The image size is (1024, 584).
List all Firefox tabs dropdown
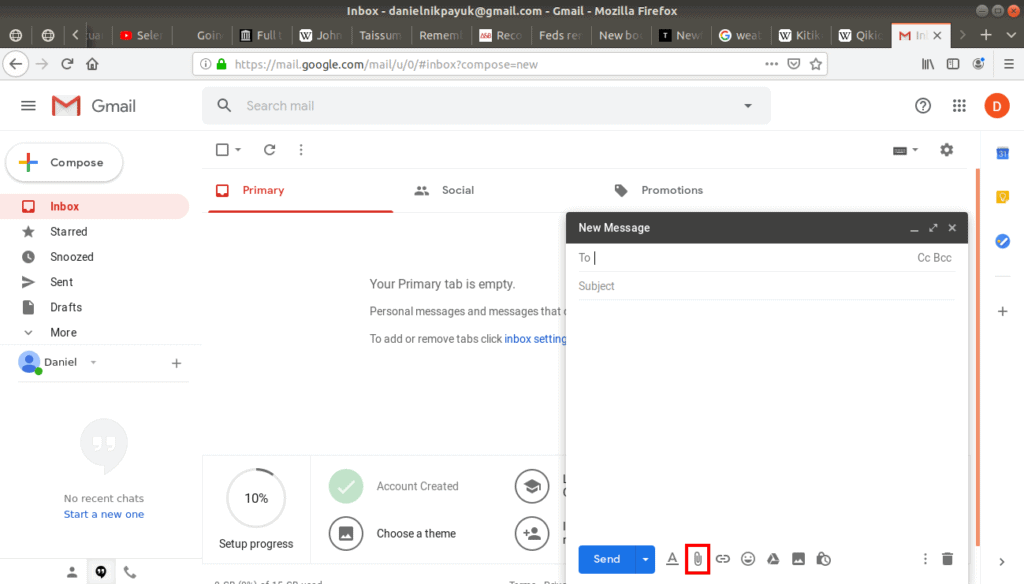1011,35
